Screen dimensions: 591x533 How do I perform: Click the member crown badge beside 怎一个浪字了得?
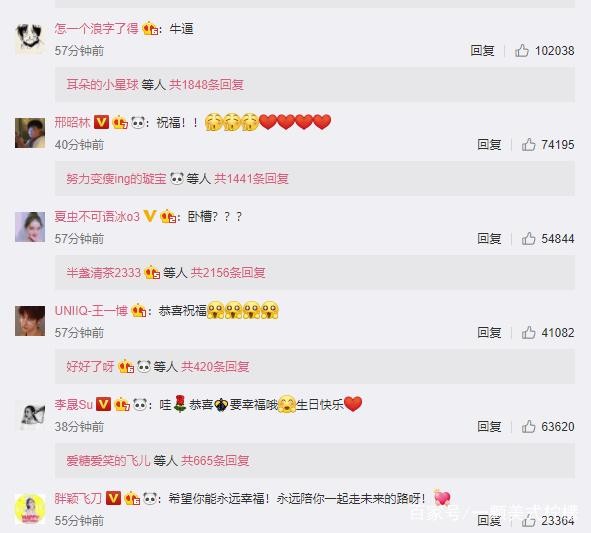click(150, 28)
